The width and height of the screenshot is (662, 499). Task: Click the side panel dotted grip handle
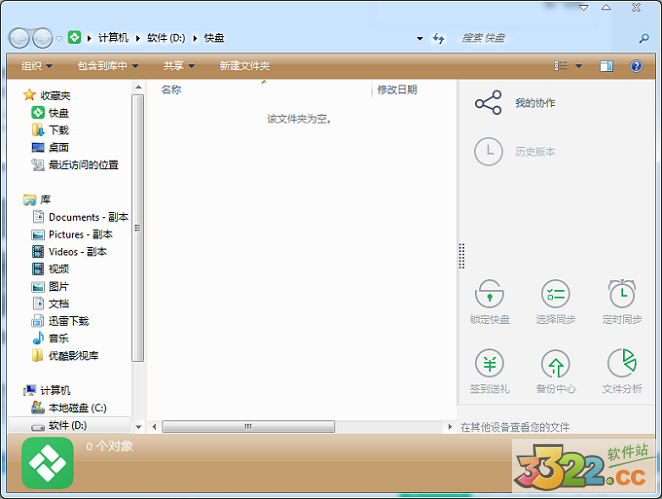point(462,256)
